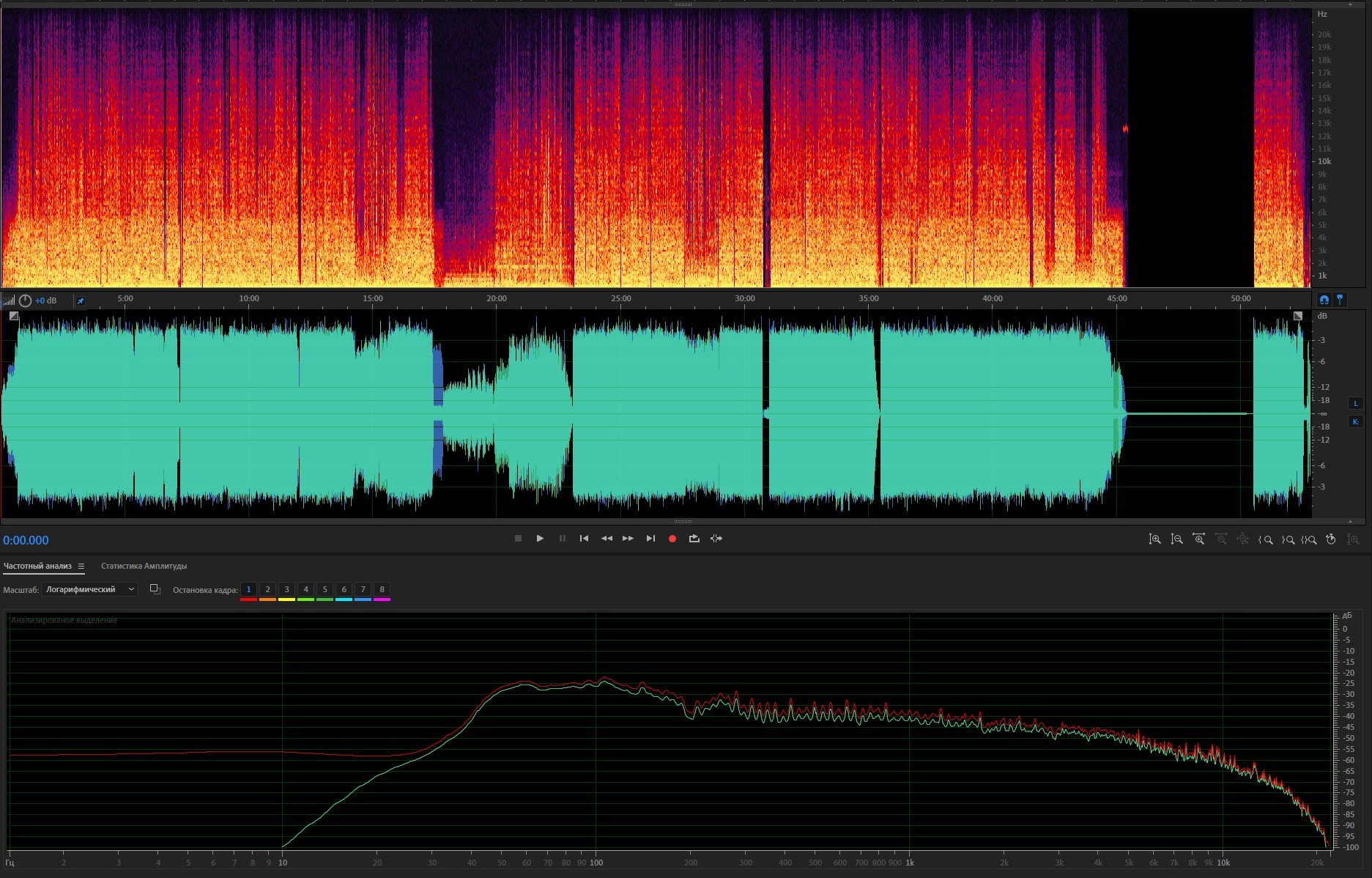Click the rewind transport icon

pyautogui.click(x=607, y=539)
